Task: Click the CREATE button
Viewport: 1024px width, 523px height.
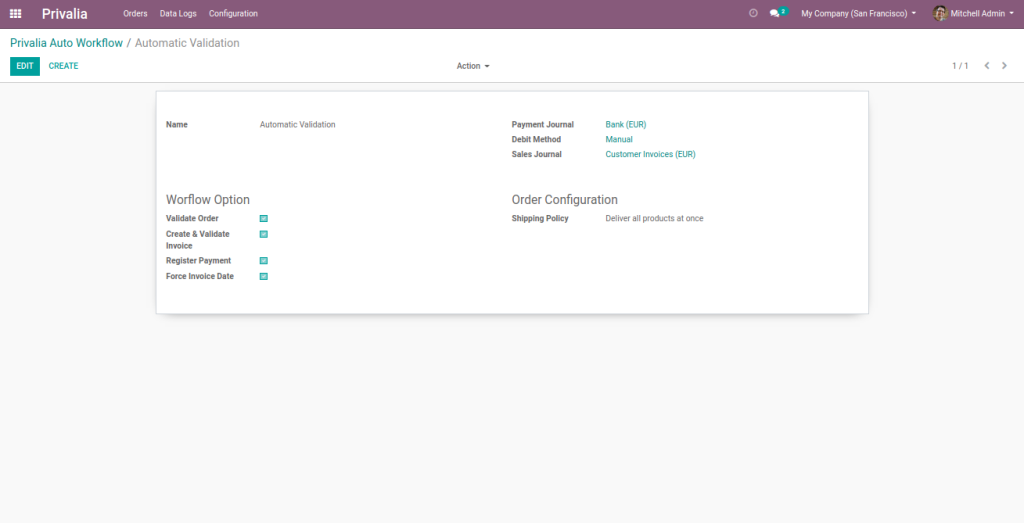Action: tap(63, 66)
